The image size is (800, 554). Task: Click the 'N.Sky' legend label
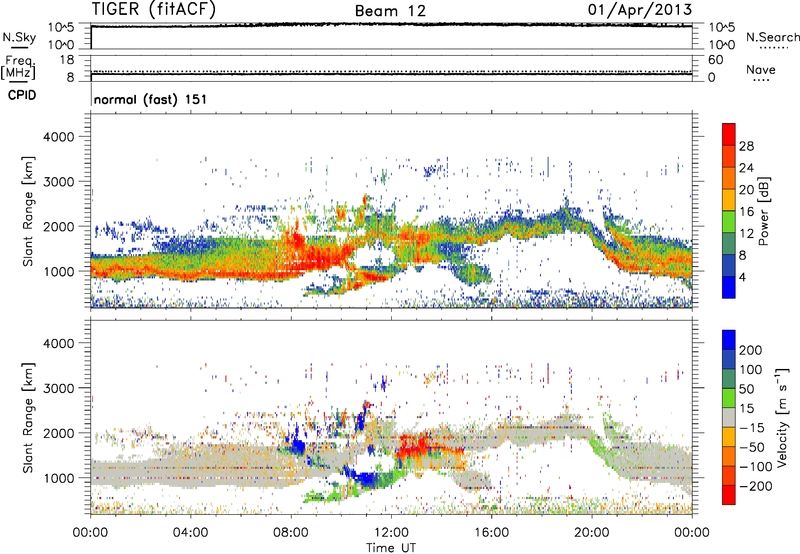pos(19,37)
